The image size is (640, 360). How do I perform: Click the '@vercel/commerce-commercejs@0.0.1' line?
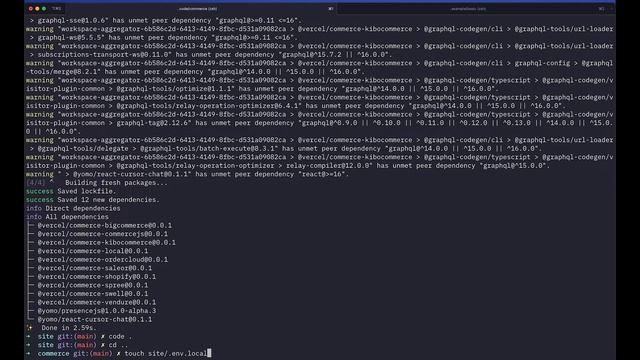pyautogui.click(x=102, y=234)
